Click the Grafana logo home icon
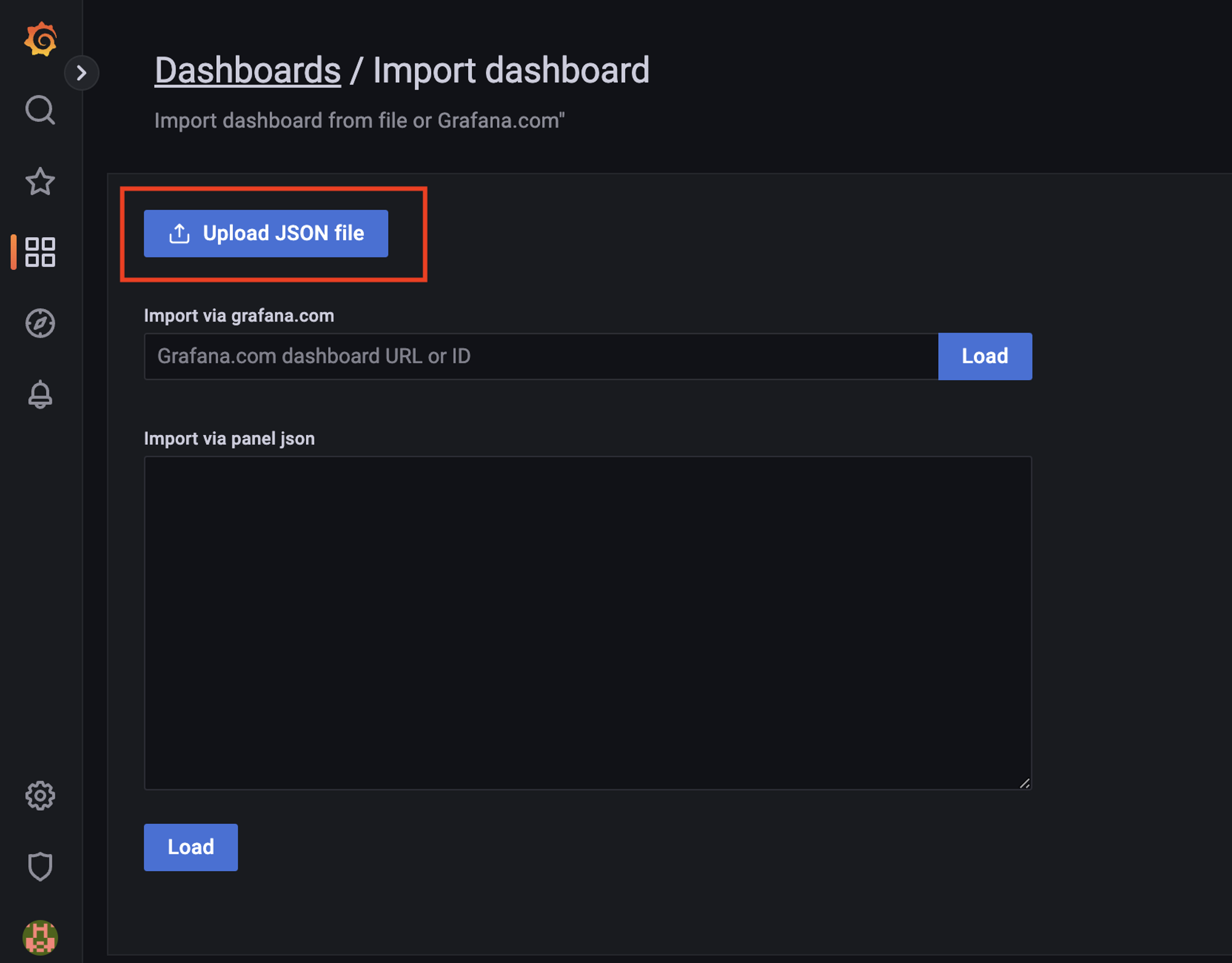Viewport: 1232px width, 963px height. 41,39
